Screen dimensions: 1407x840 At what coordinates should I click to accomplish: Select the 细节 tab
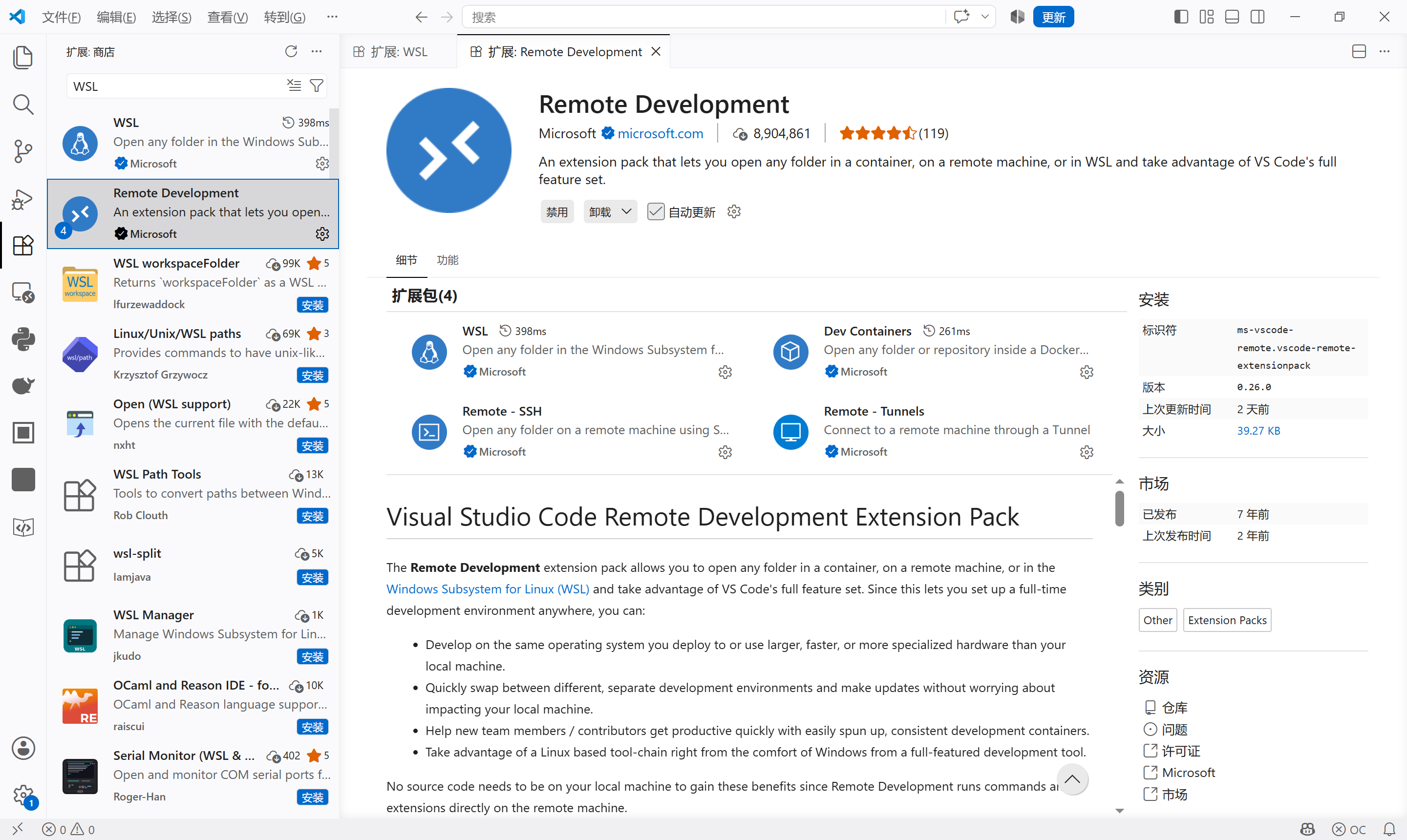click(x=406, y=260)
